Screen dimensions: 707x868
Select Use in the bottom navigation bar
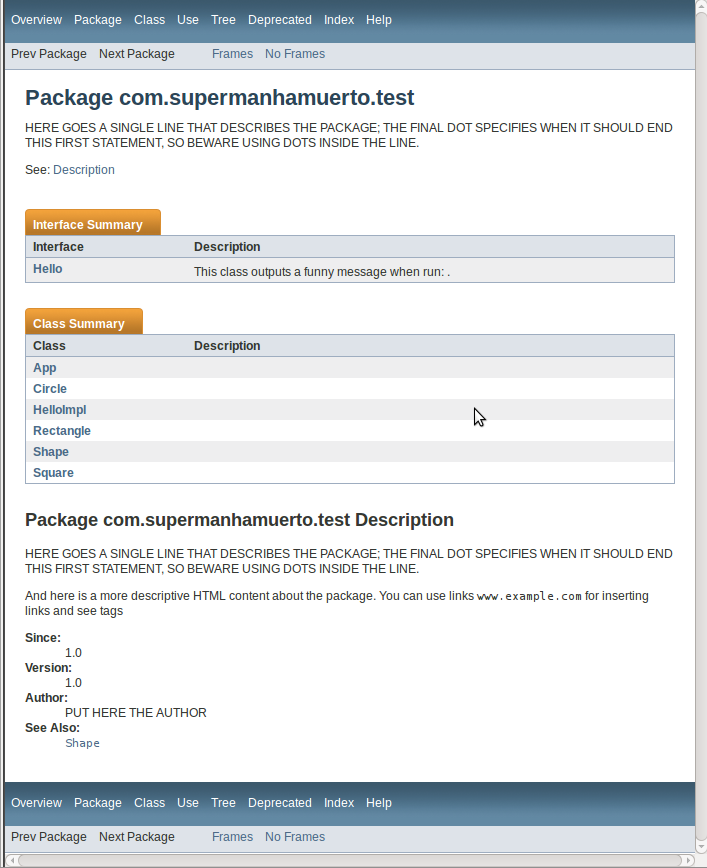188,803
